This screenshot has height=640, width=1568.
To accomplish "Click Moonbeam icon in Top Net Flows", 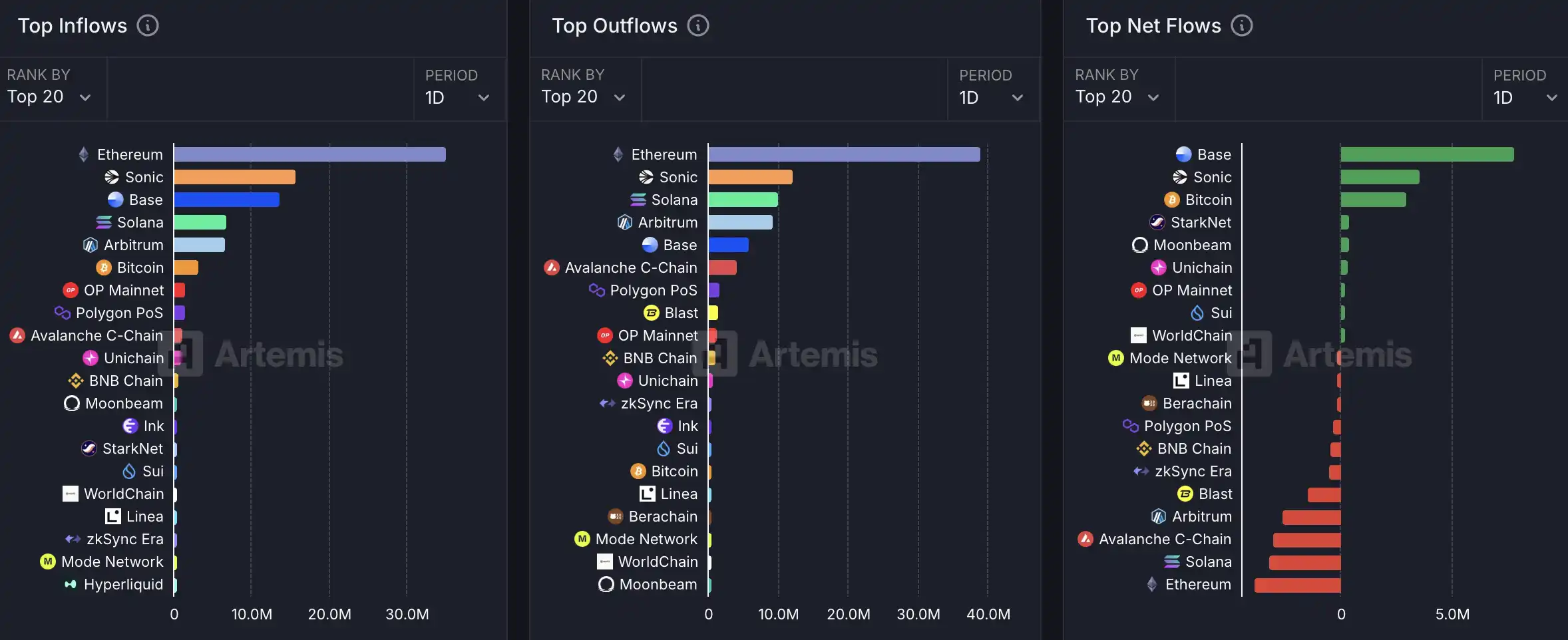I will point(1140,245).
